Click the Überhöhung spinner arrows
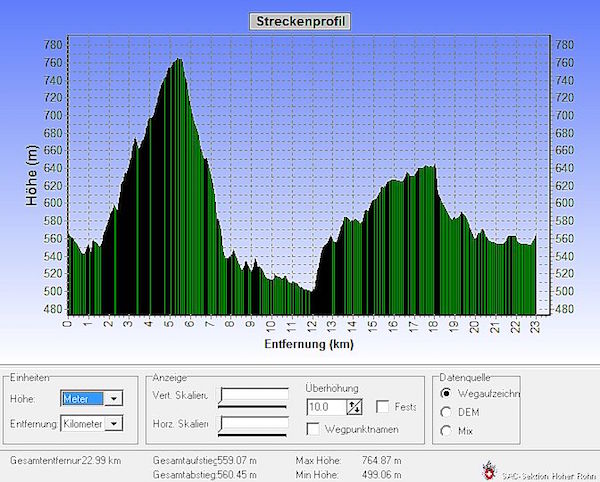Viewport: 600px width, 482px height. 354,407
